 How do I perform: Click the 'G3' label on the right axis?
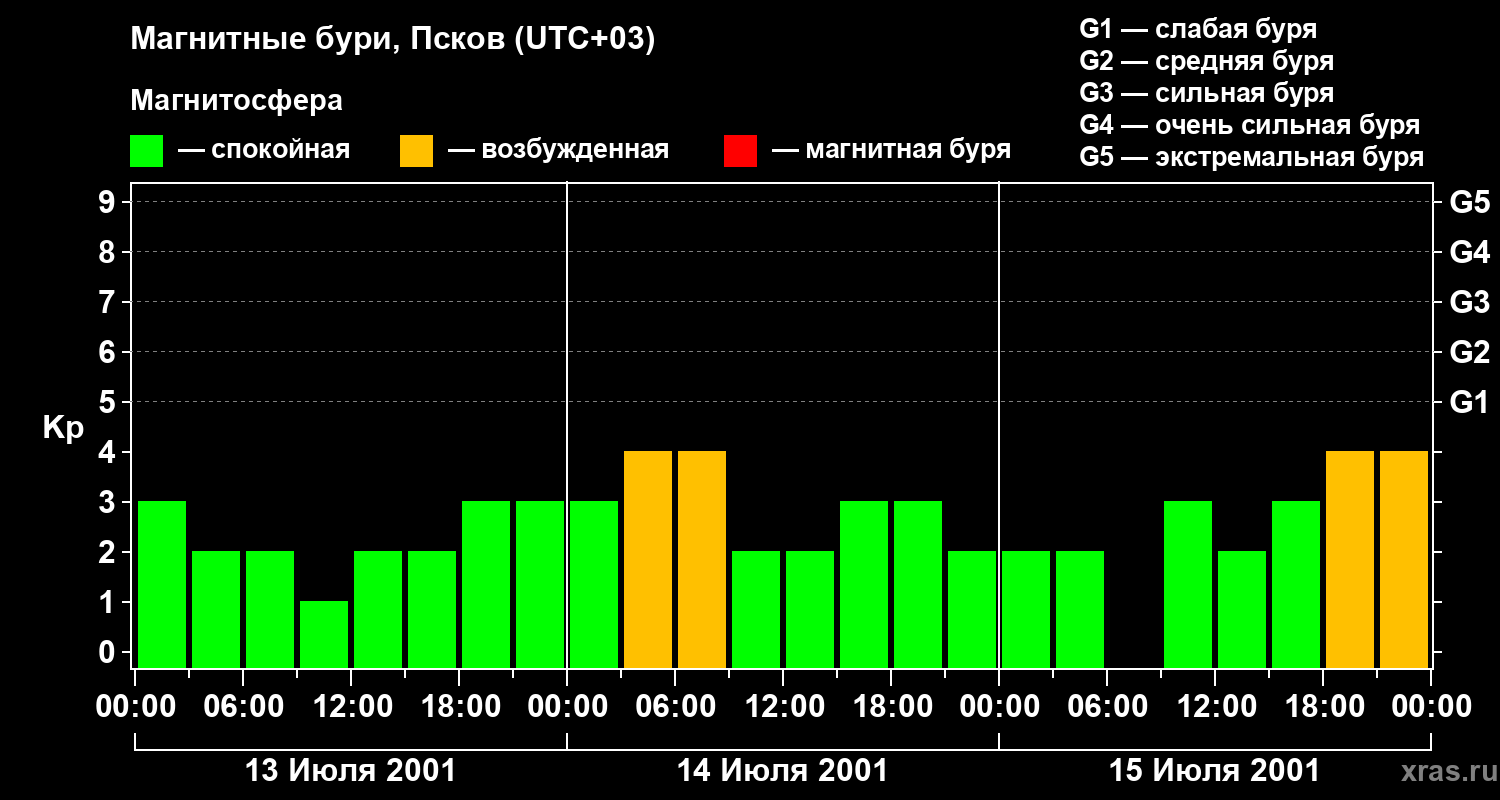1469,302
